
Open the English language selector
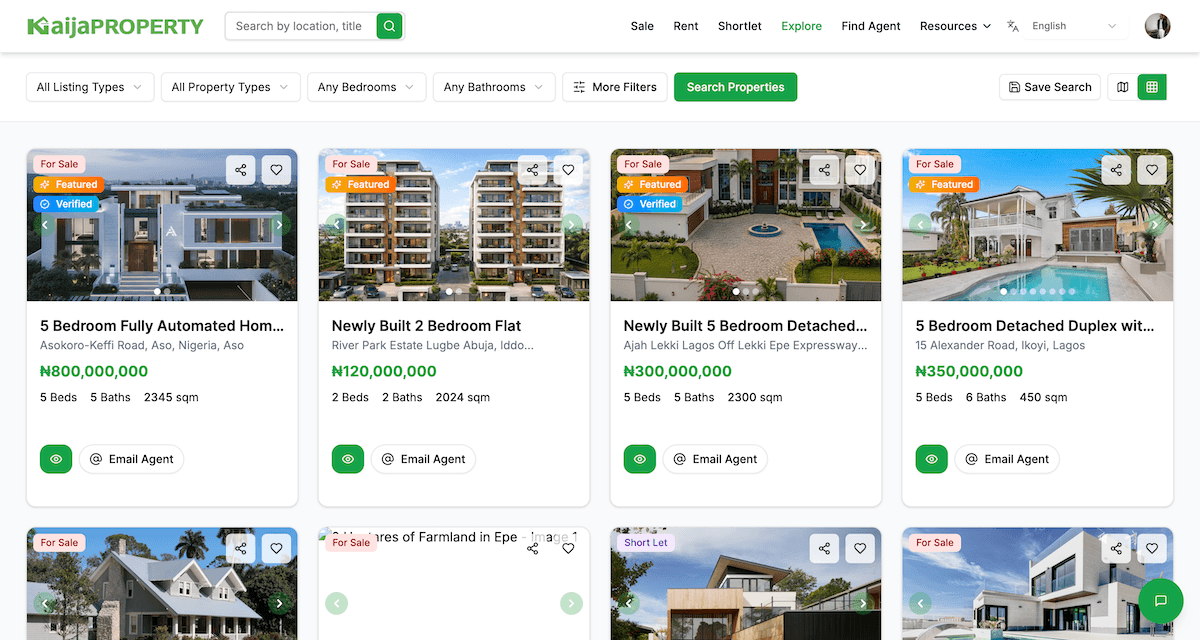pos(1066,26)
